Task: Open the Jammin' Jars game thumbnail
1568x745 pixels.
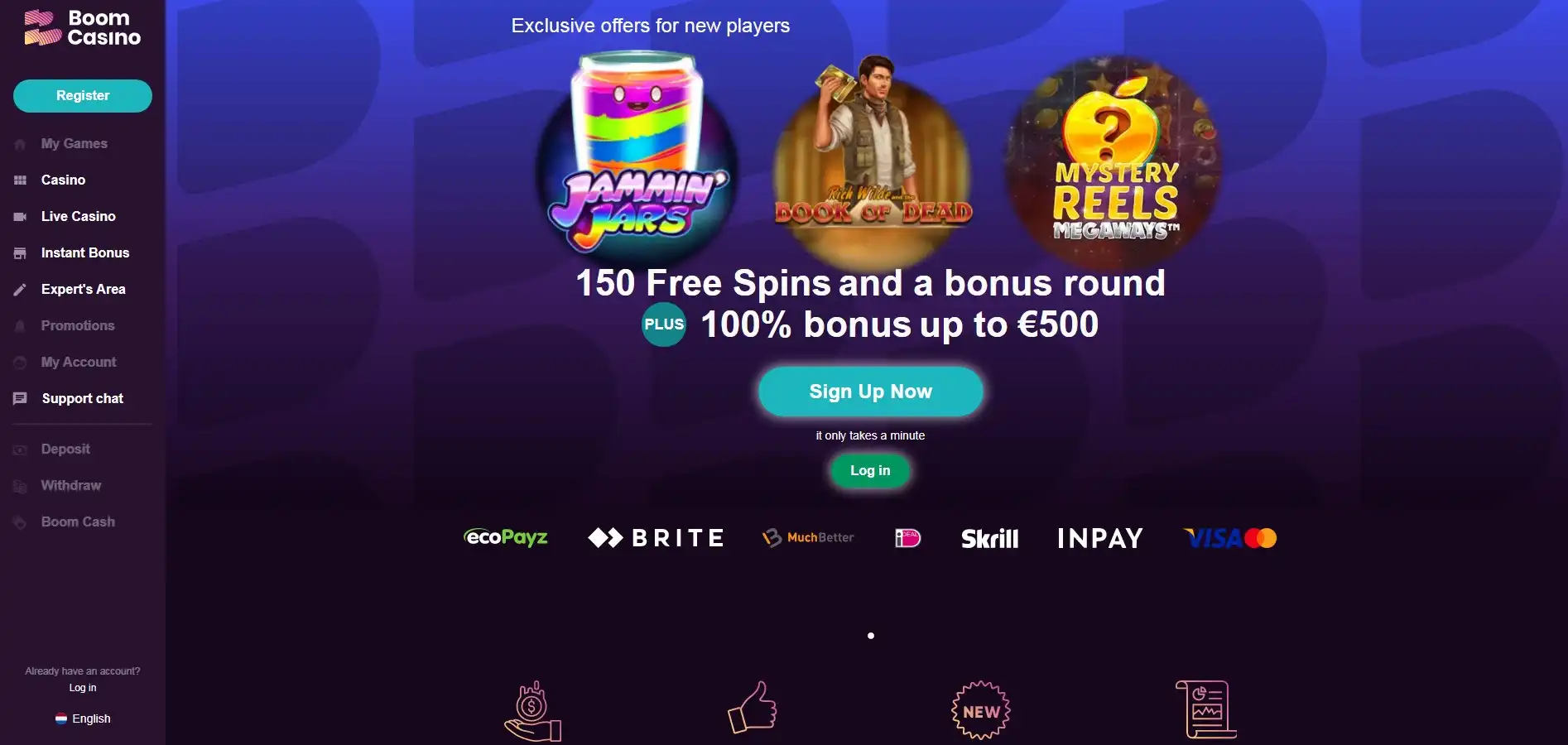Action: pos(637,155)
